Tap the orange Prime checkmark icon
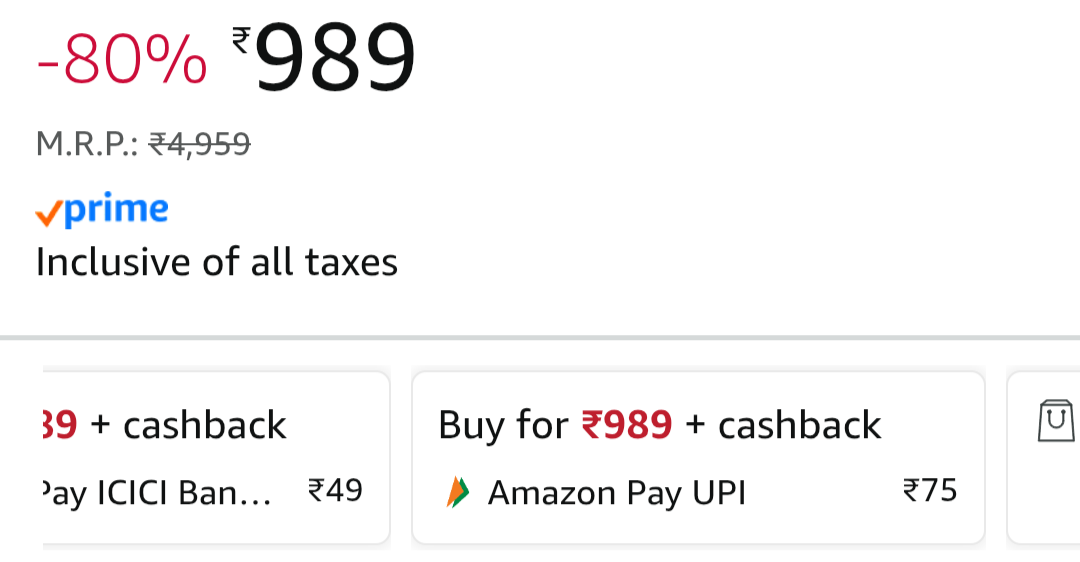The width and height of the screenshot is (1080, 562). point(48,213)
